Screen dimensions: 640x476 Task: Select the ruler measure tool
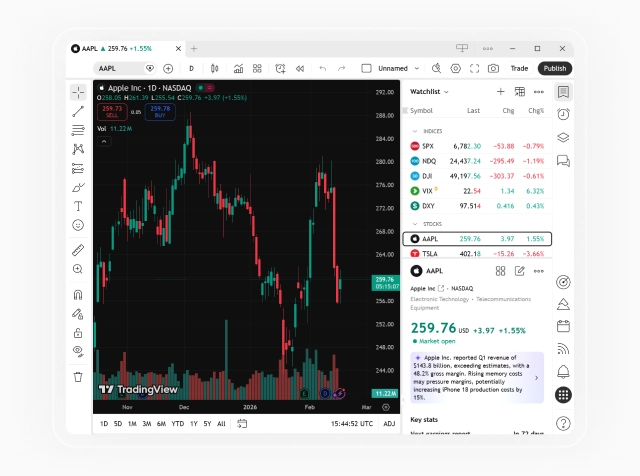click(78, 250)
